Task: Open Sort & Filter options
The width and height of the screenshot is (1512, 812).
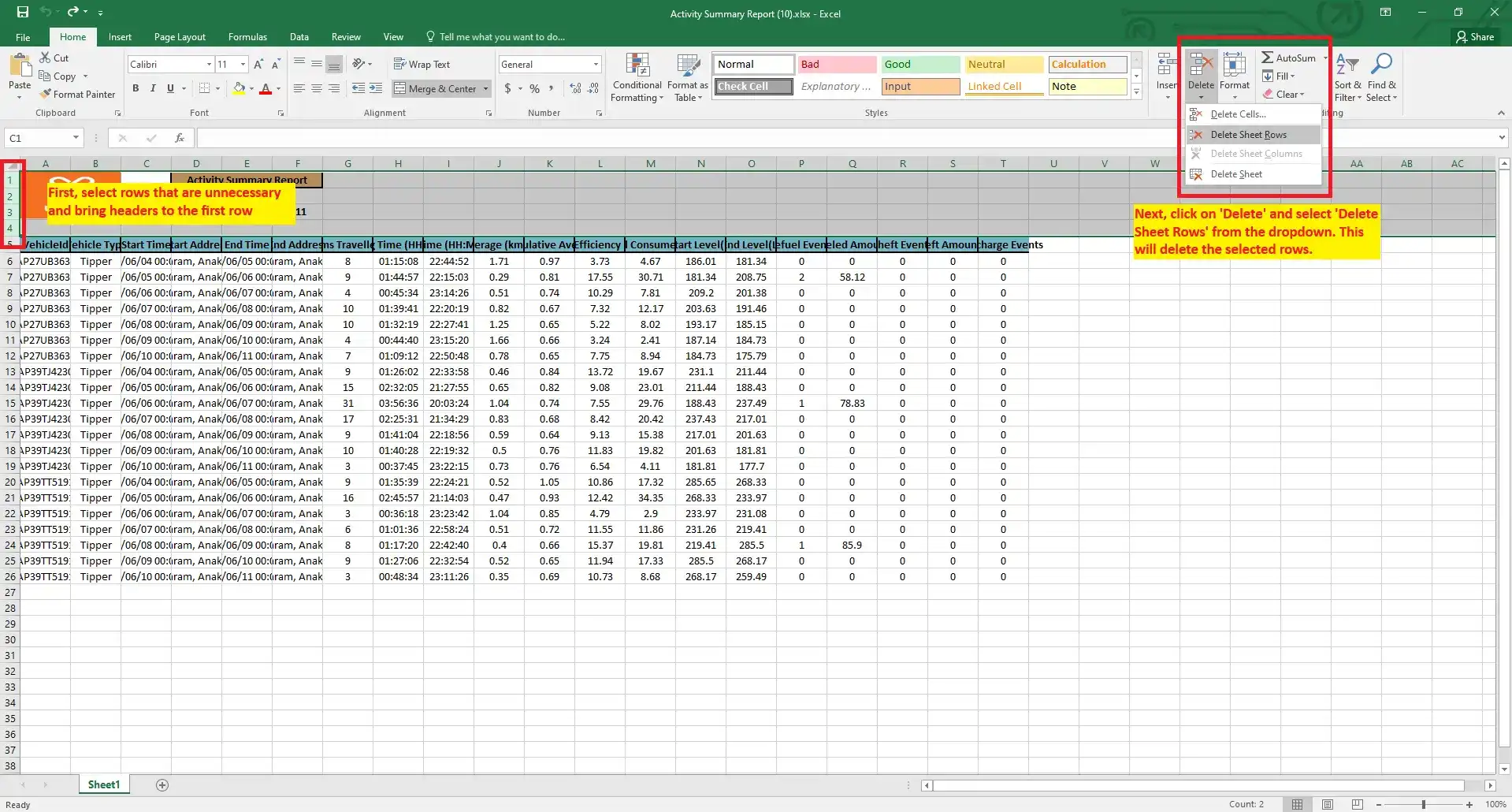Action: pos(1347,76)
